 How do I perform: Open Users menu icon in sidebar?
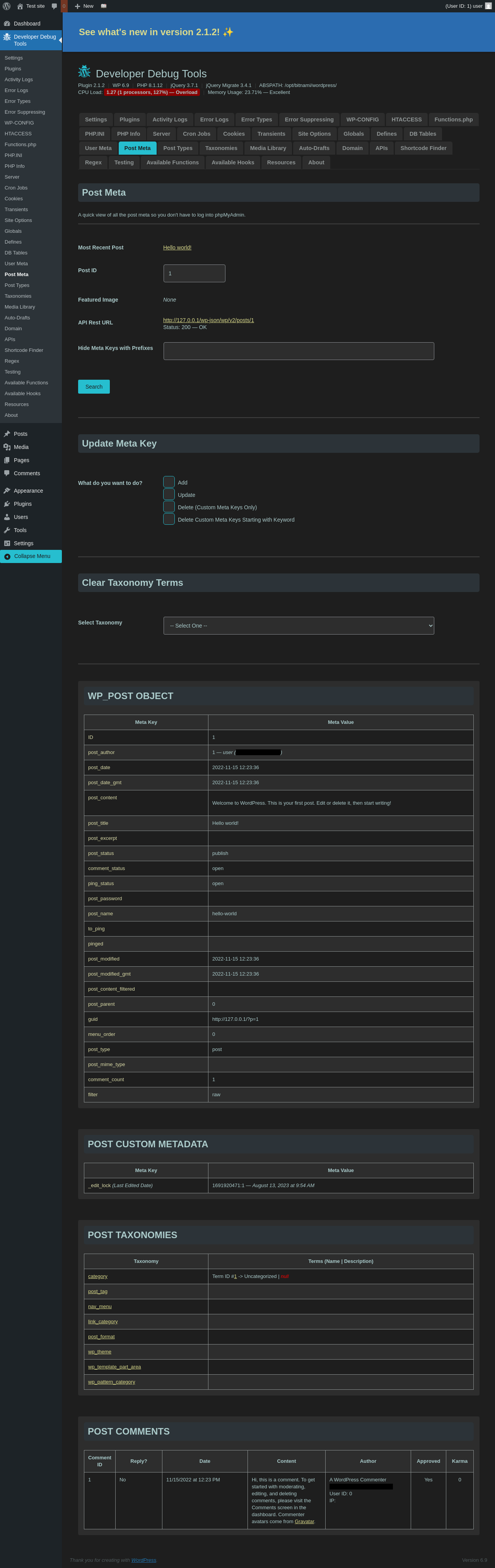7,517
